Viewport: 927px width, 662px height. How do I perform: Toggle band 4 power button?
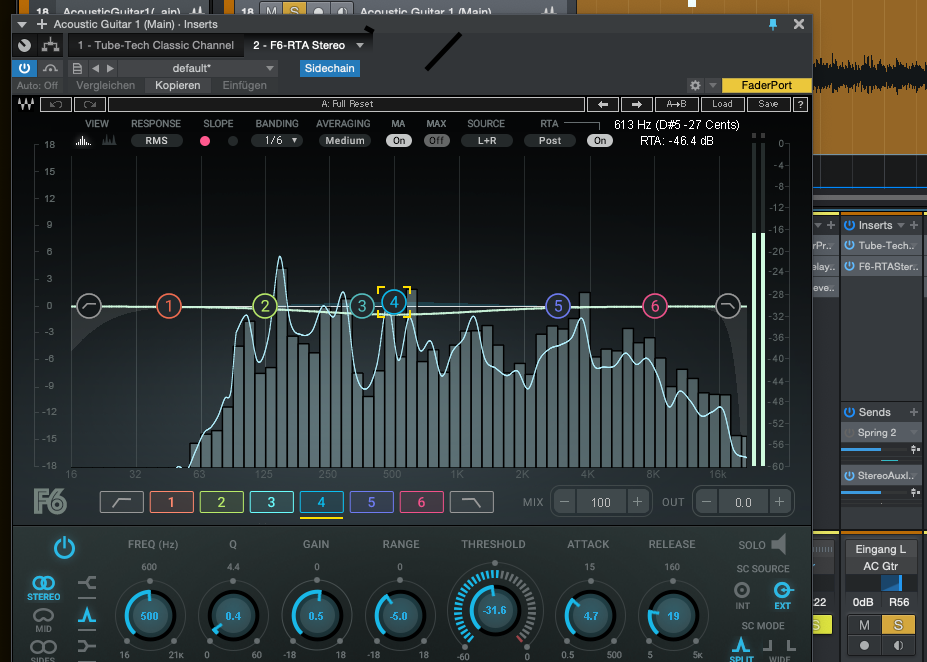[64, 548]
